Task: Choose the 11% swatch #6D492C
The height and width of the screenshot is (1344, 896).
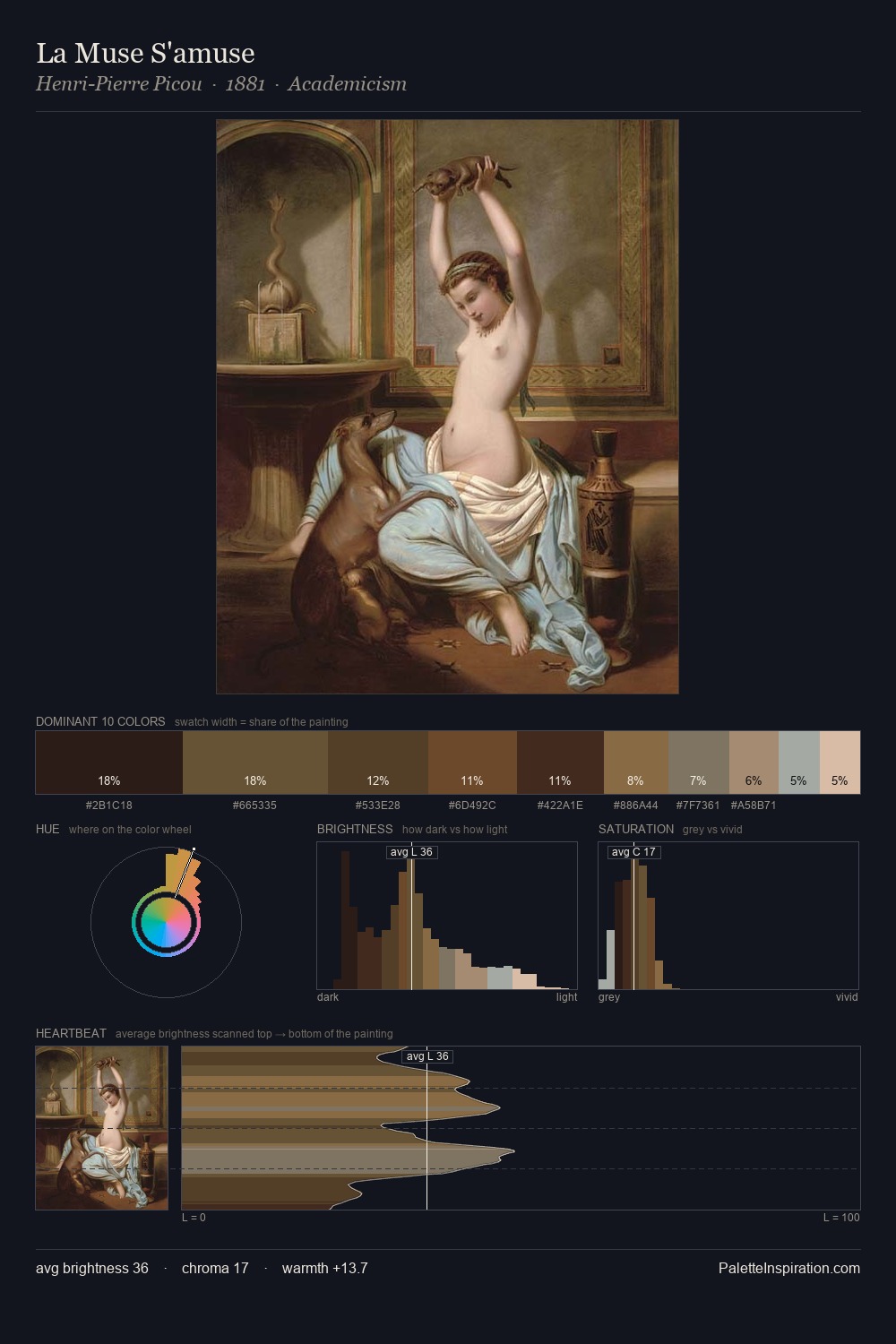Action: coord(472,762)
